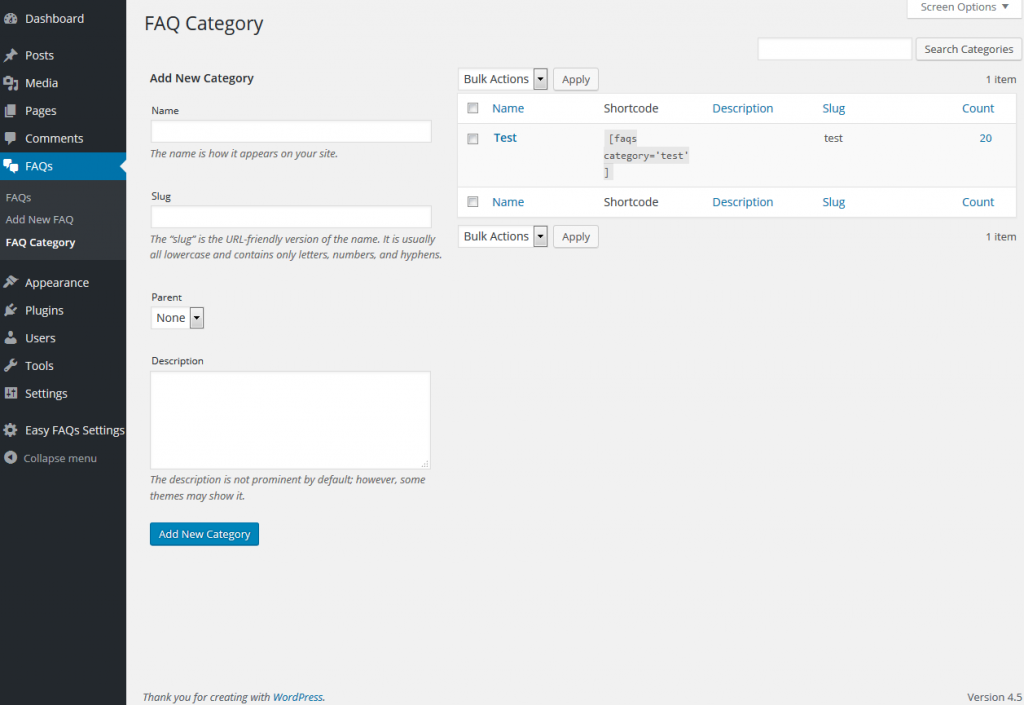
Task: Toggle select-all checkbox in table header
Action: click(473, 108)
